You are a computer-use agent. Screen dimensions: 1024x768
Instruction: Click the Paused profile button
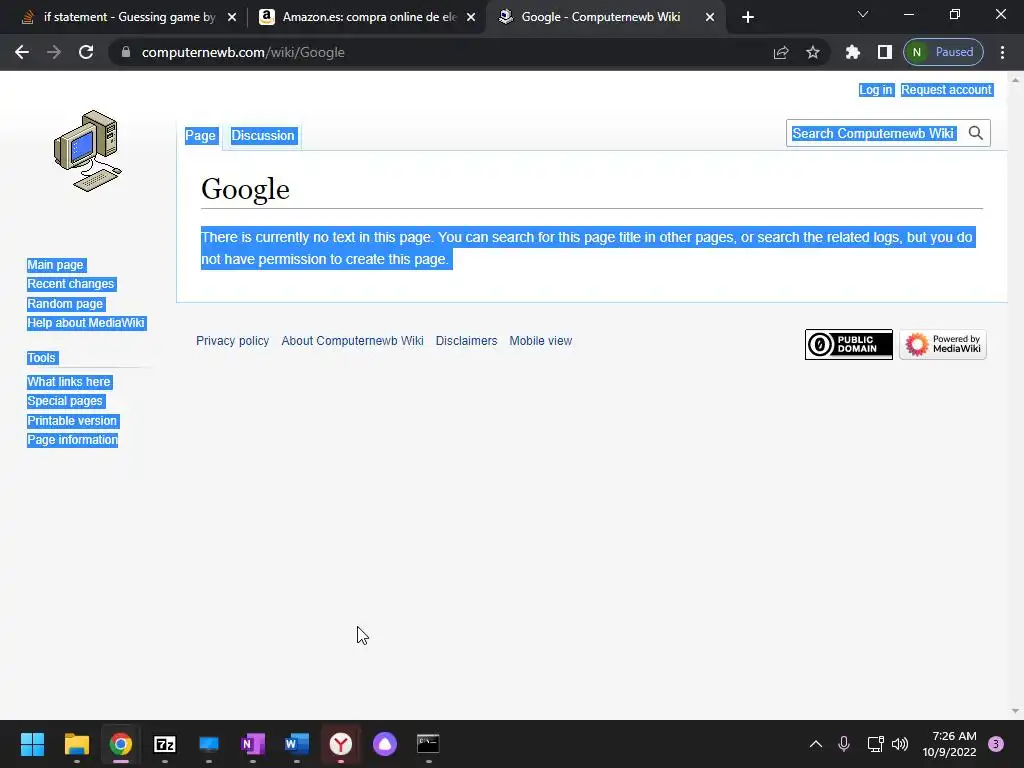(943, 52)
